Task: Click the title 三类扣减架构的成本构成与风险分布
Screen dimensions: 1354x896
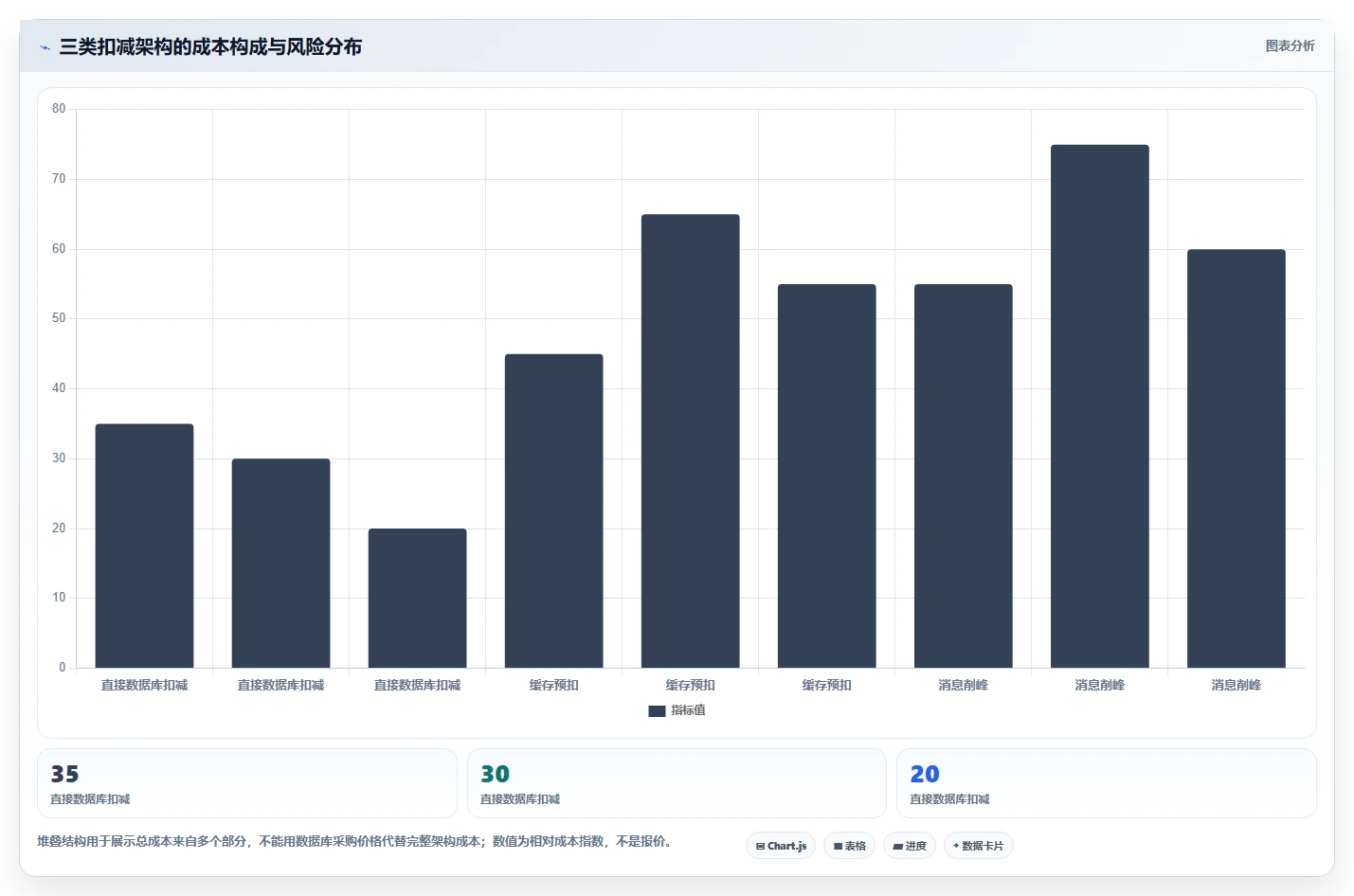Action: tap(210, 46)
